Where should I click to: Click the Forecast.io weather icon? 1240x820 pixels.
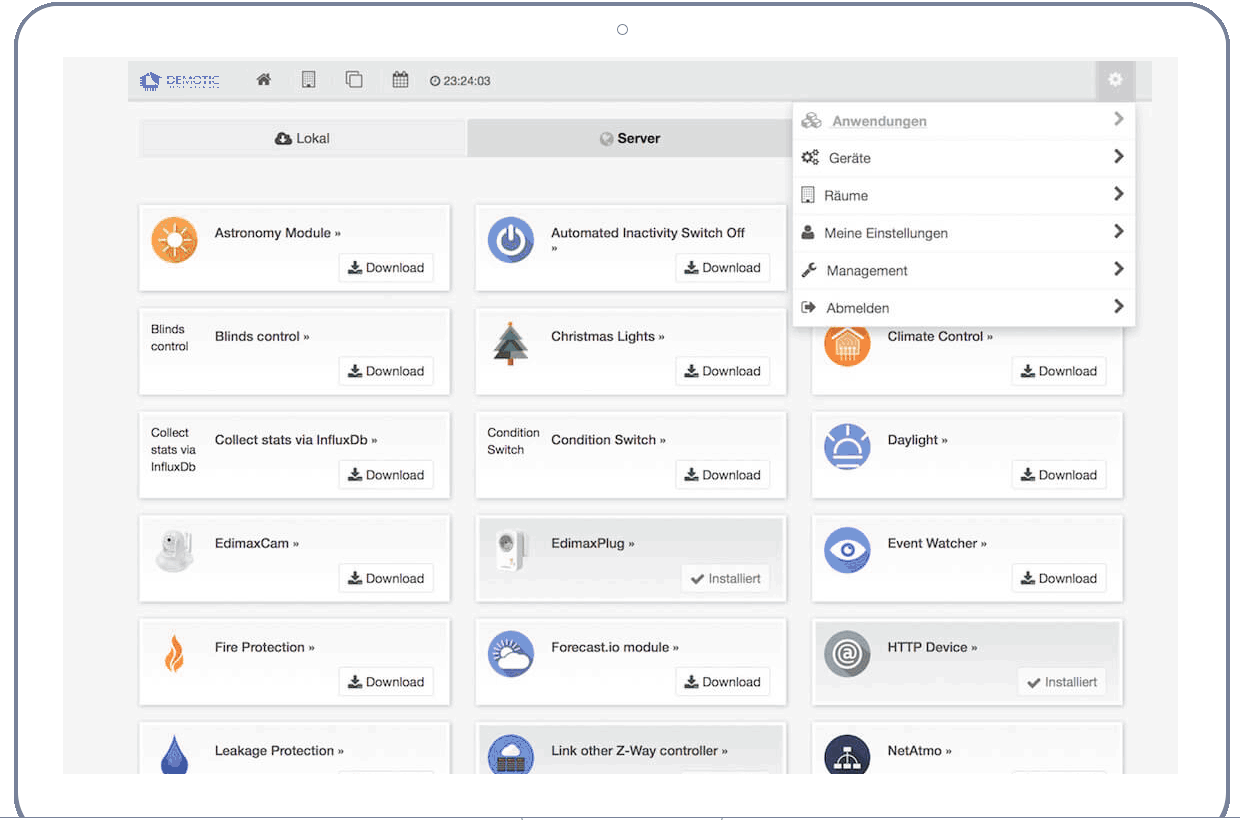point(511,655)
